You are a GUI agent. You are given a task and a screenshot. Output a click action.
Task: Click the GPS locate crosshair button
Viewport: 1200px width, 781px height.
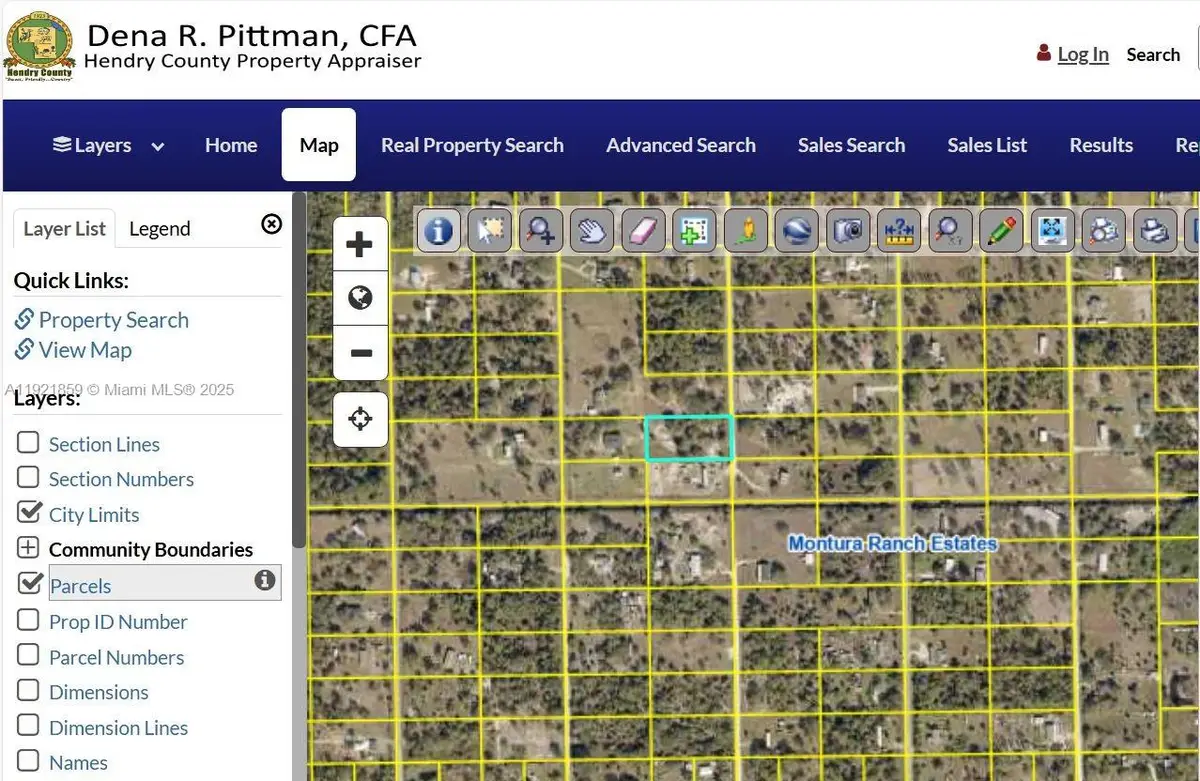(360, 419)
